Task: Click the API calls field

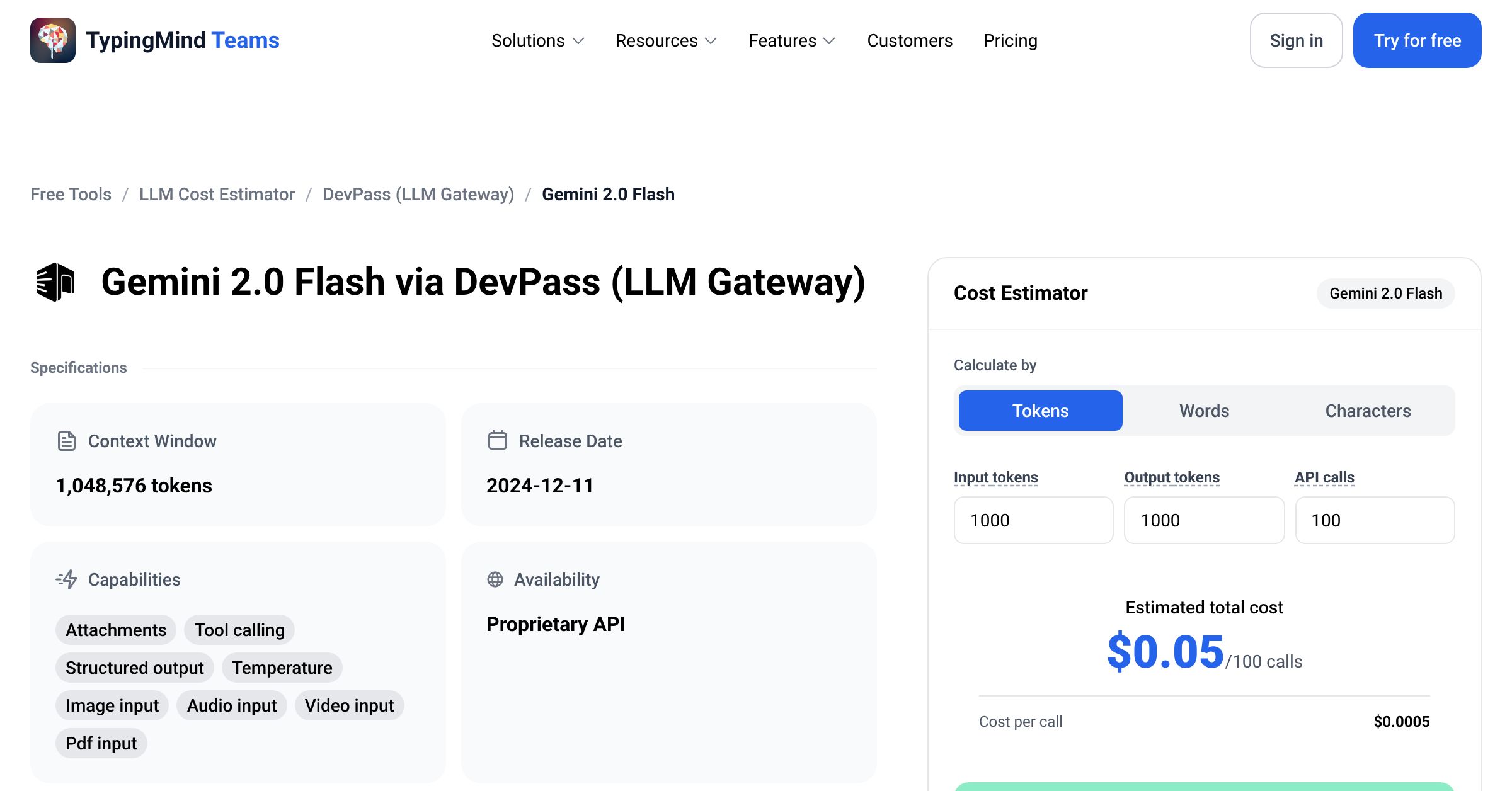Action: click(x=1375, y=520)
